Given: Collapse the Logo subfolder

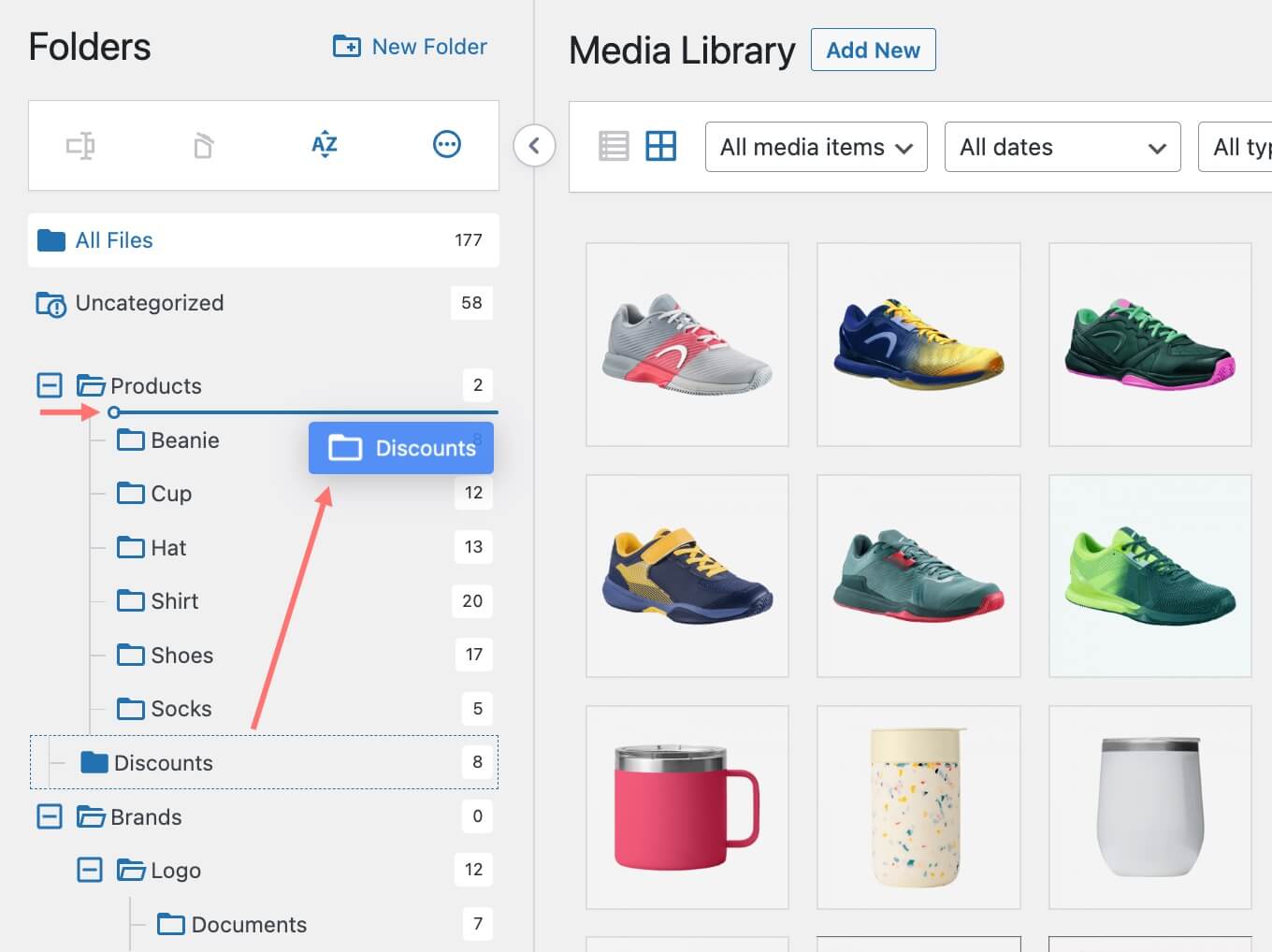Looking at the screenshot, I should [x=90, y=870].
